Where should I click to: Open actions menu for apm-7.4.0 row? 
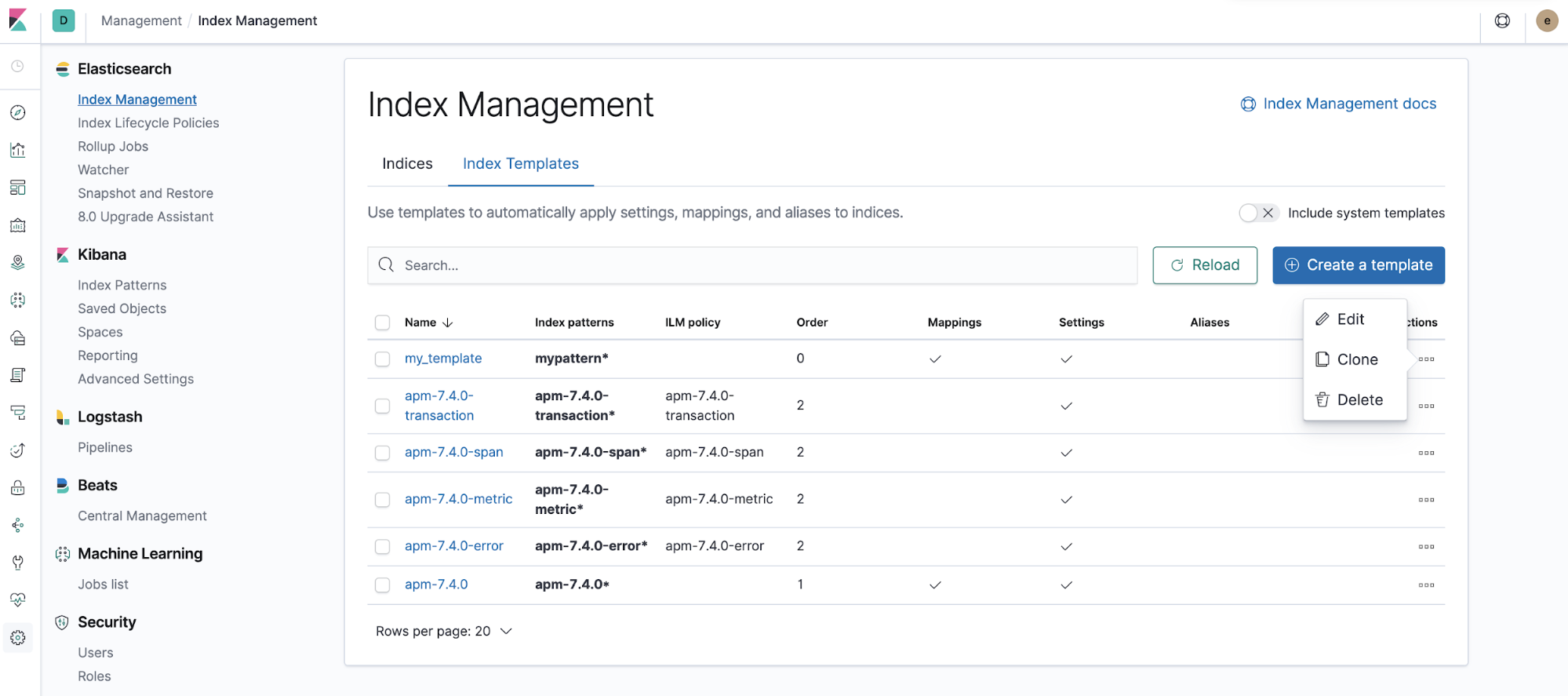[1426, 585]
